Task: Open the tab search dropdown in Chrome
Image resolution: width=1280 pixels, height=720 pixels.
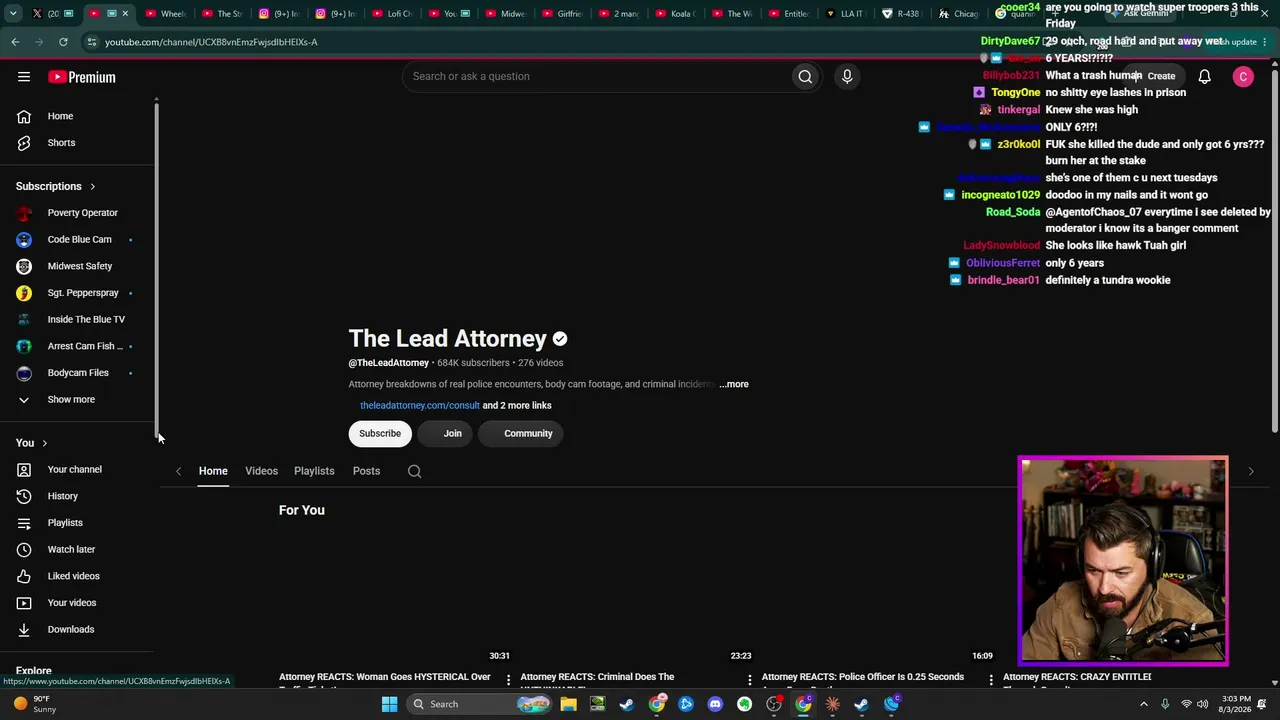Action: tap(13, 13)
